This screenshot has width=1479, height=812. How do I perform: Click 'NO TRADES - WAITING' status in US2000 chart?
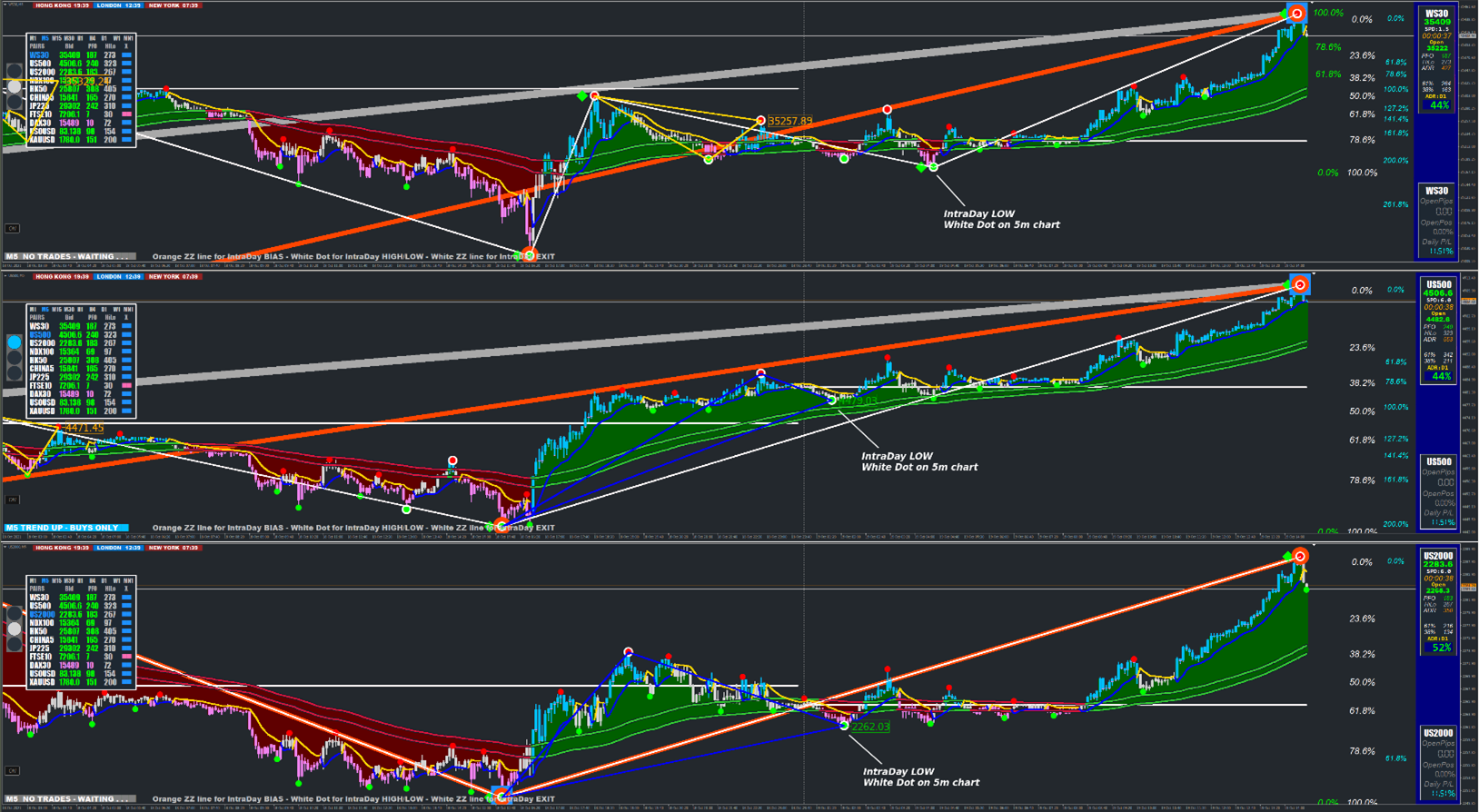pyautogui.click(x=69, y=799)
